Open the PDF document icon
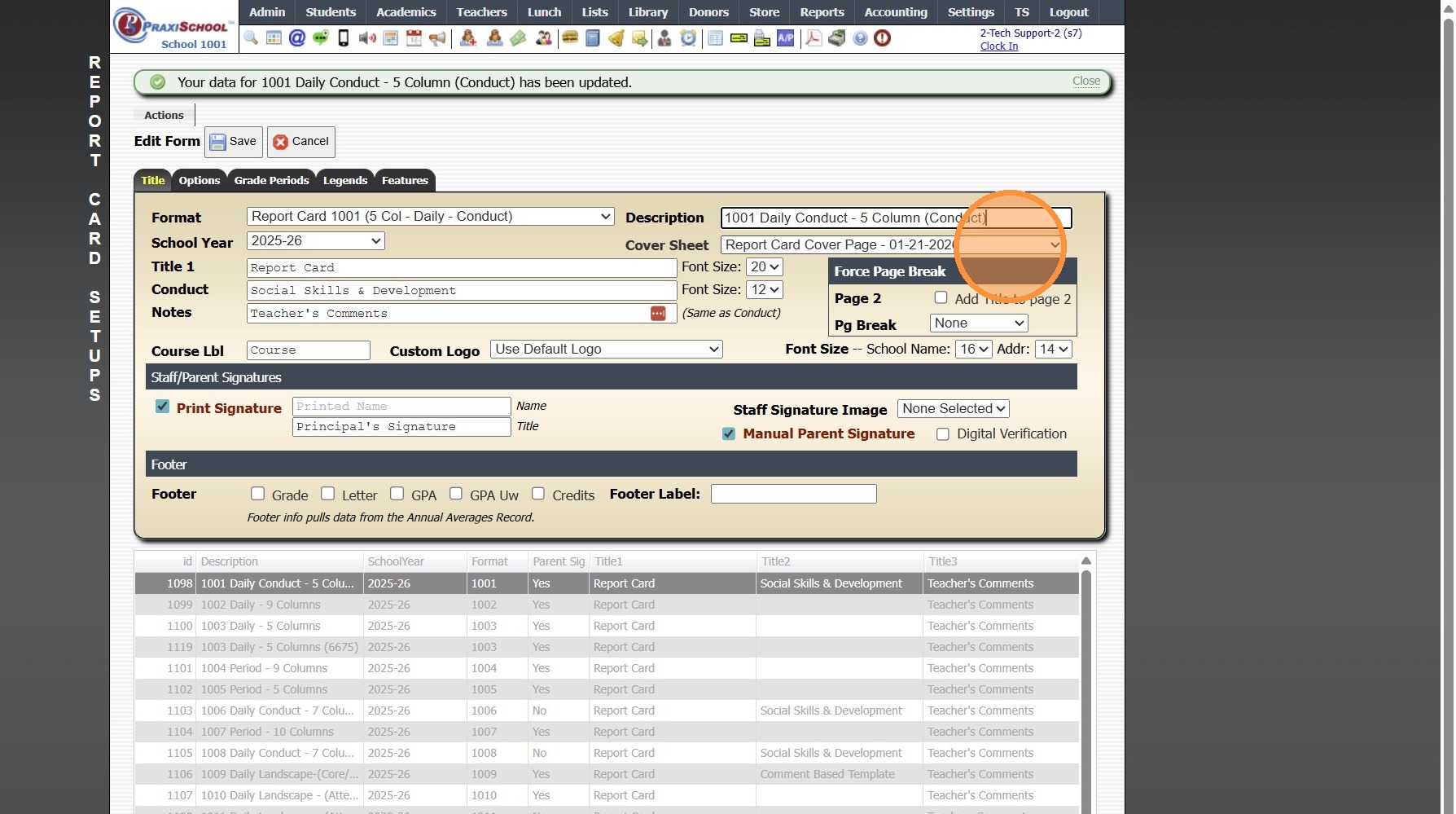The width and height of the screenshot is (1456, 814). [814, 38]
